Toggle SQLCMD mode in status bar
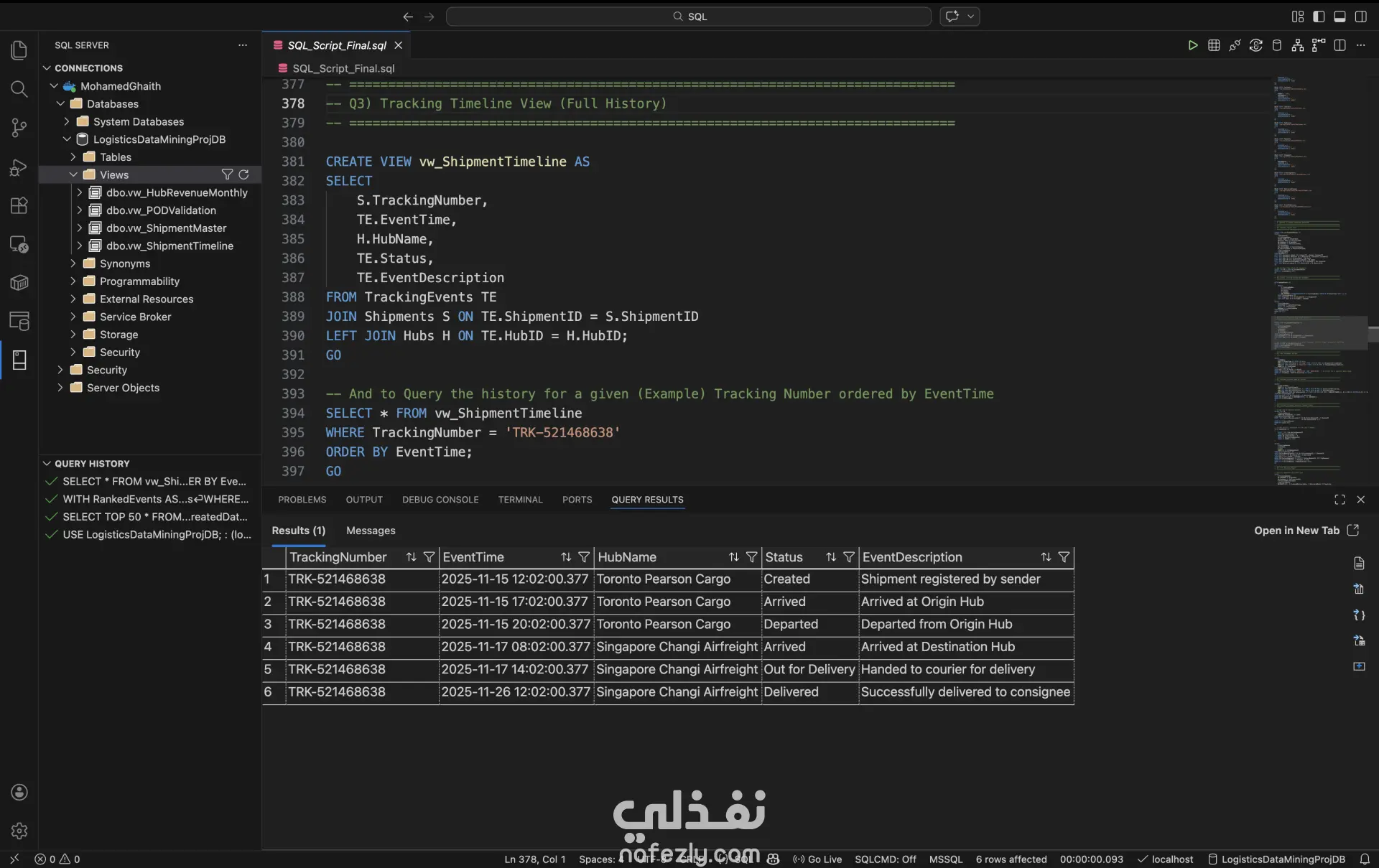Screen dimensions: 1379x868 click(x=885, y=859)
